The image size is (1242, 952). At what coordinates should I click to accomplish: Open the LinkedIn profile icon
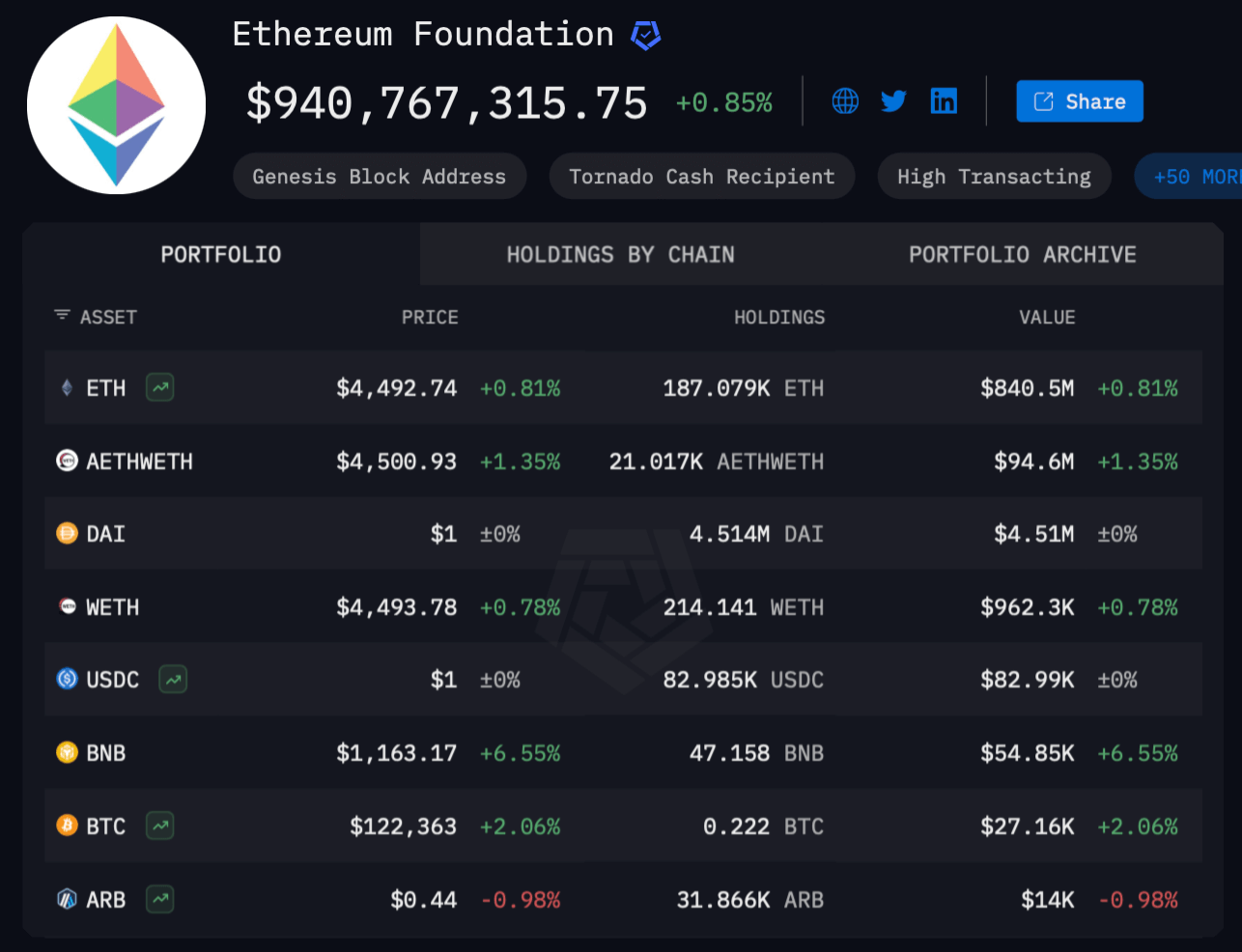944,101
